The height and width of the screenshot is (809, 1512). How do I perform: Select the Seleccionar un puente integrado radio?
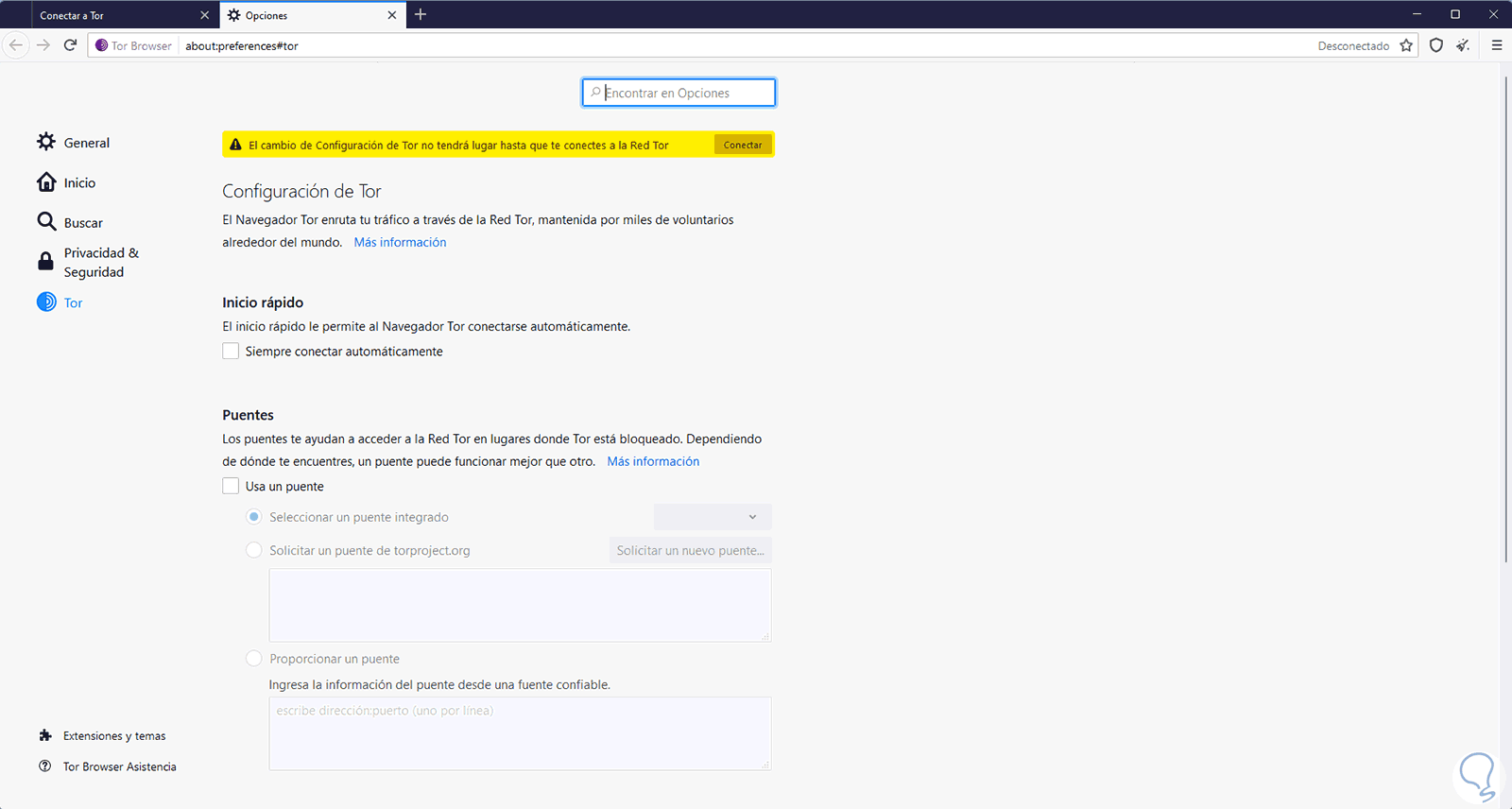pyautogui.click(x=253, y=517)
